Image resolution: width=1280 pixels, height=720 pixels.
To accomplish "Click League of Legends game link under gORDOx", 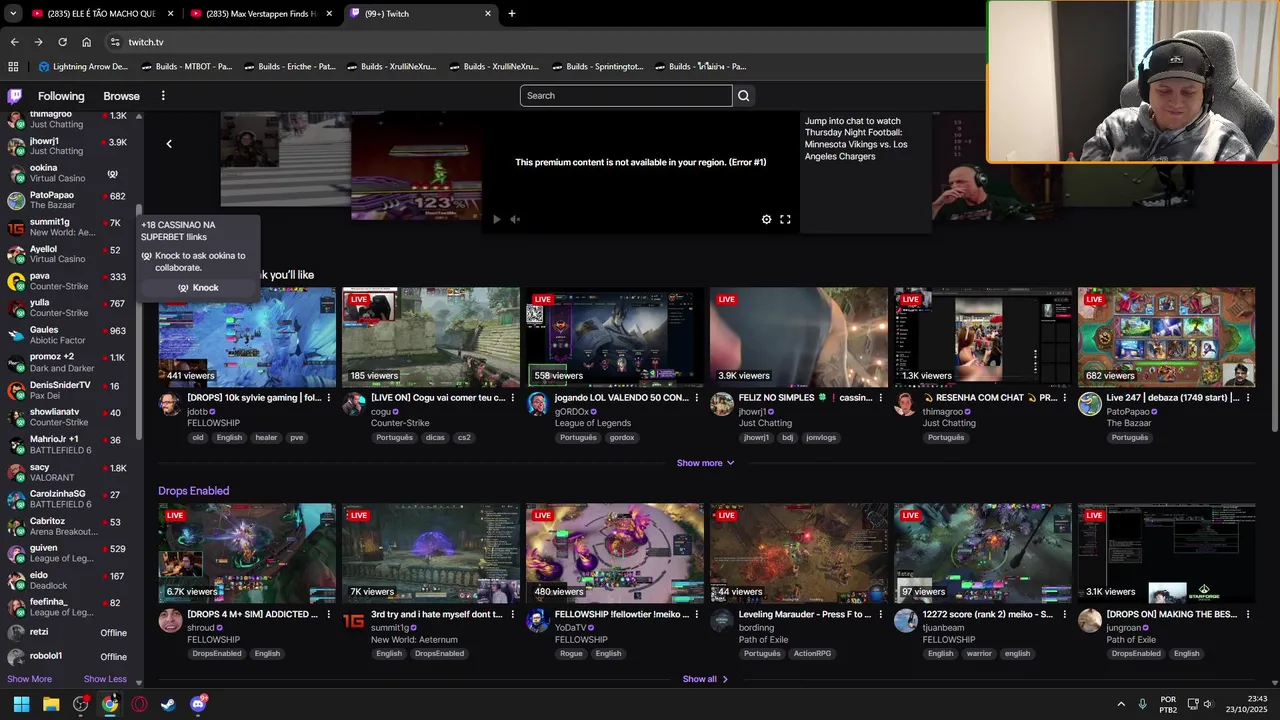I will coord(593,423).
